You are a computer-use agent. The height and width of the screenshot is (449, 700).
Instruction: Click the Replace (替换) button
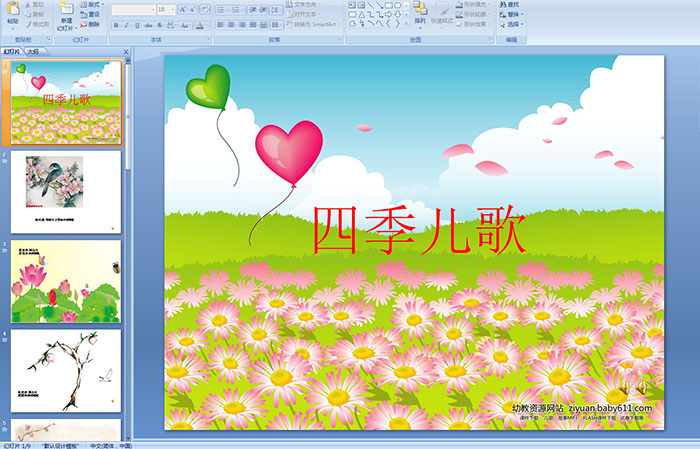[x=513, y=14]
